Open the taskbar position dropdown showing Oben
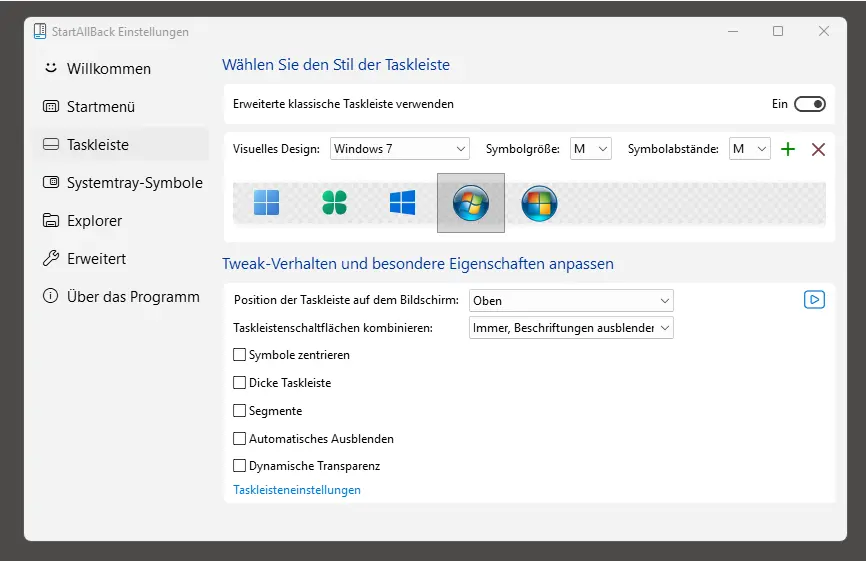This screenshot has height=561, width=866. click(x=571, y=301)
